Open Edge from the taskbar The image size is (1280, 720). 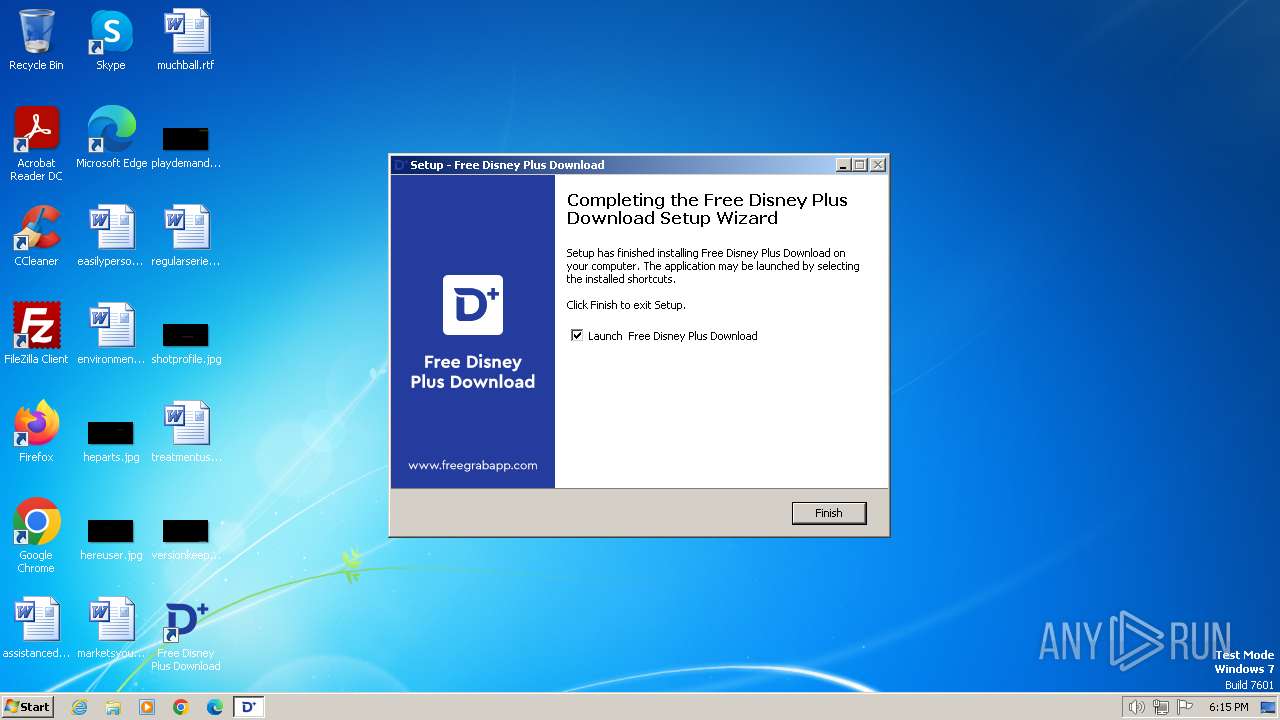pyautogui.click(x=215, y=707)
